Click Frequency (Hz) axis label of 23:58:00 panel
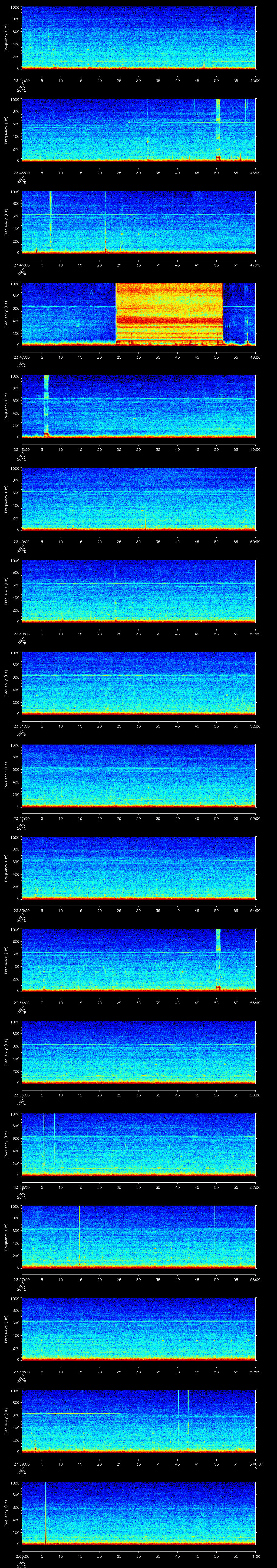The width and height of the screenshot is (277, 1568). [x=6, y=1329]
